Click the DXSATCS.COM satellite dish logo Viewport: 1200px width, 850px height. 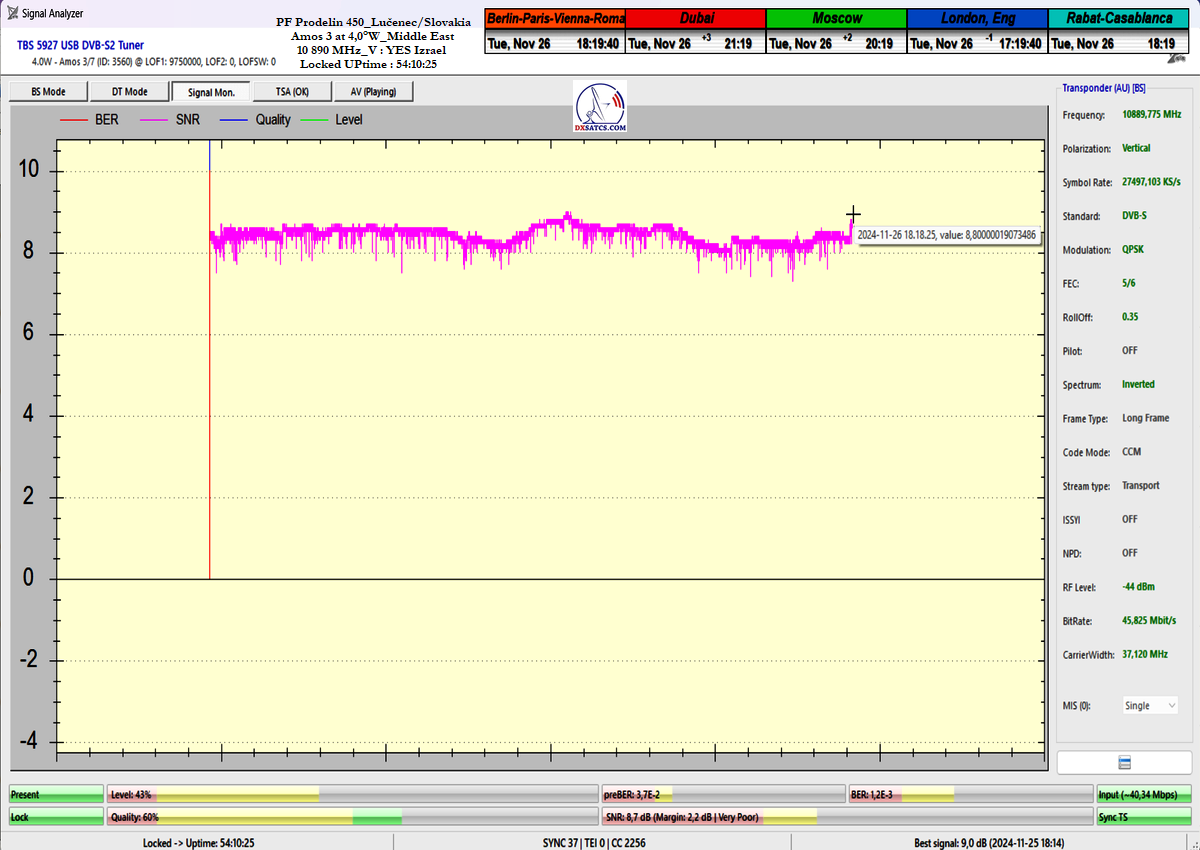tap(600, 107)
